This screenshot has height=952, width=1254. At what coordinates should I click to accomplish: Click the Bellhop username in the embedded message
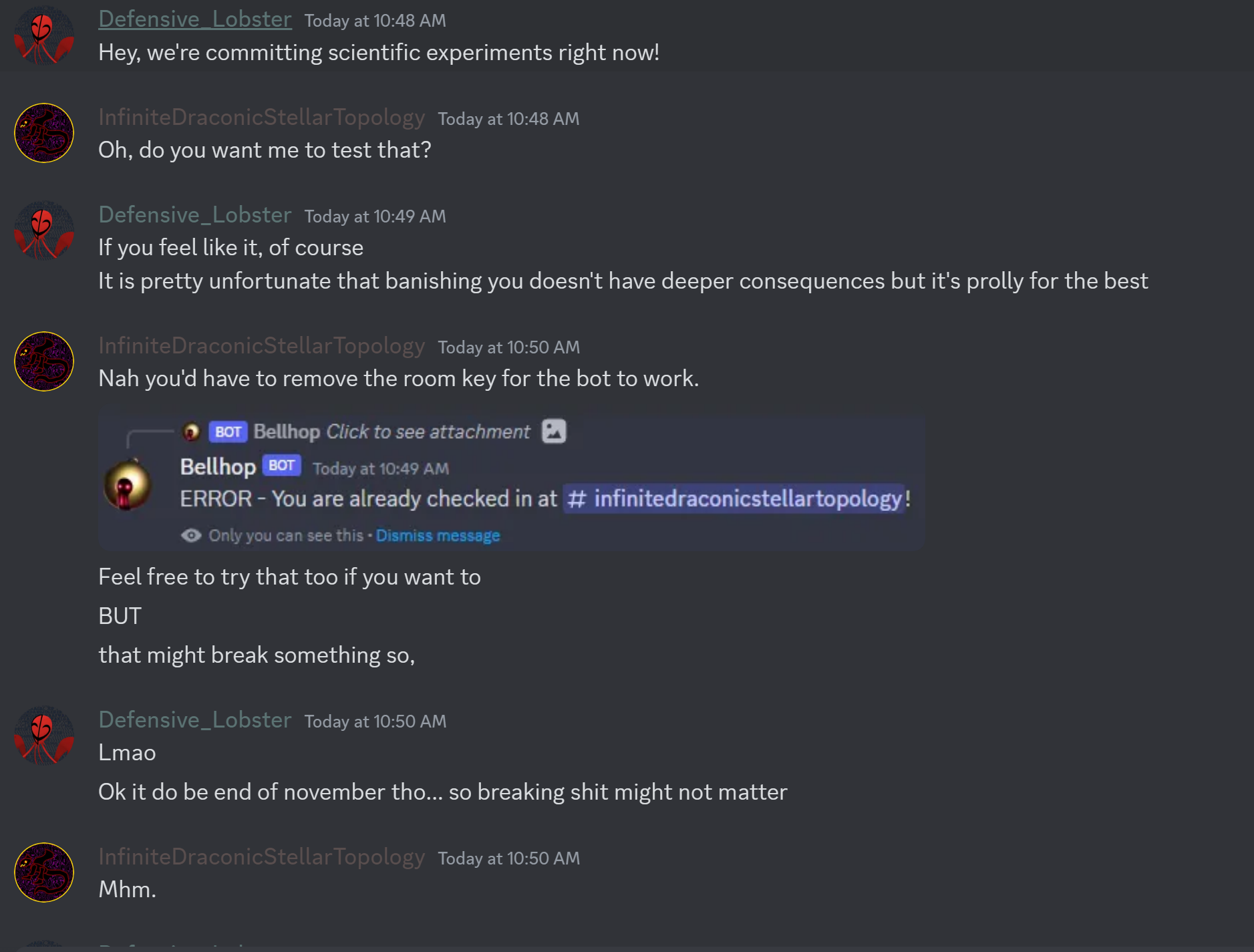(218, 466)
